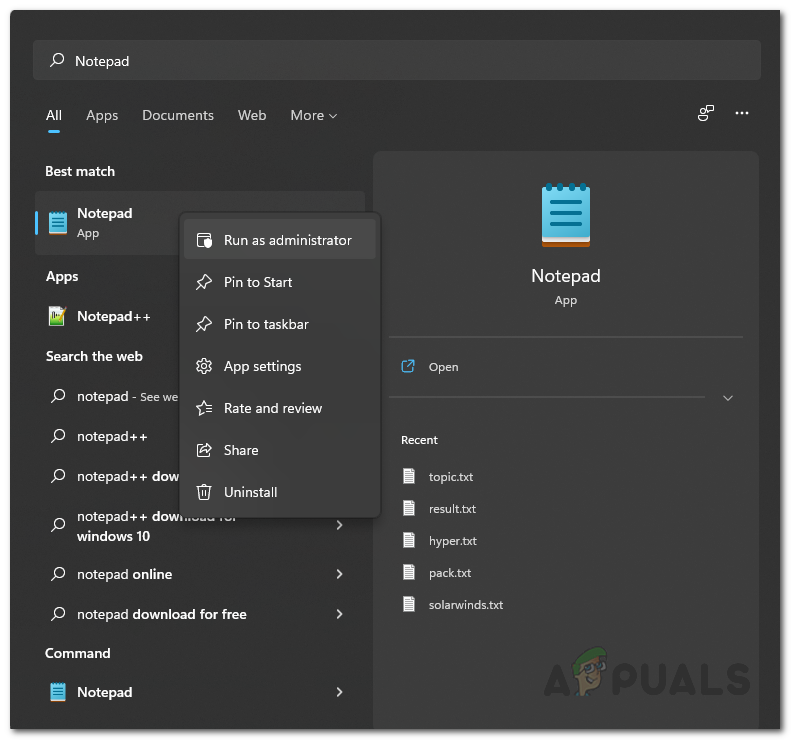Image resolution: width=791 pixels, height=740 pixels.
Task: Click the Run as administrator shield icon
Action: click(204, 240)
